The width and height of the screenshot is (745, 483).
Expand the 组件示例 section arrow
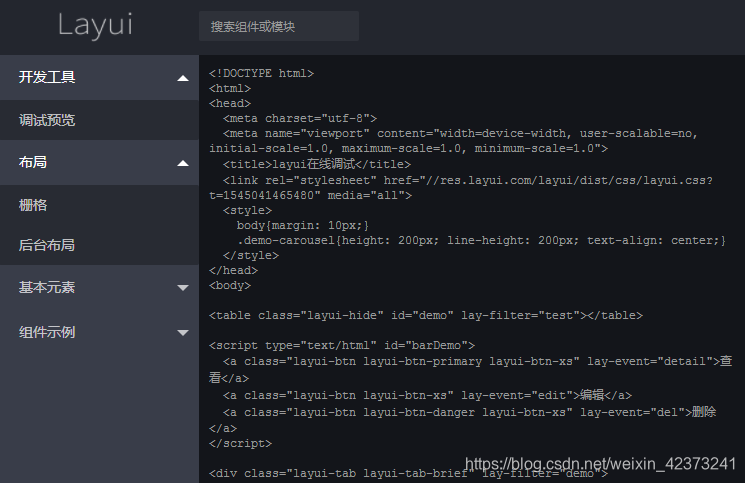coord(183,333)
